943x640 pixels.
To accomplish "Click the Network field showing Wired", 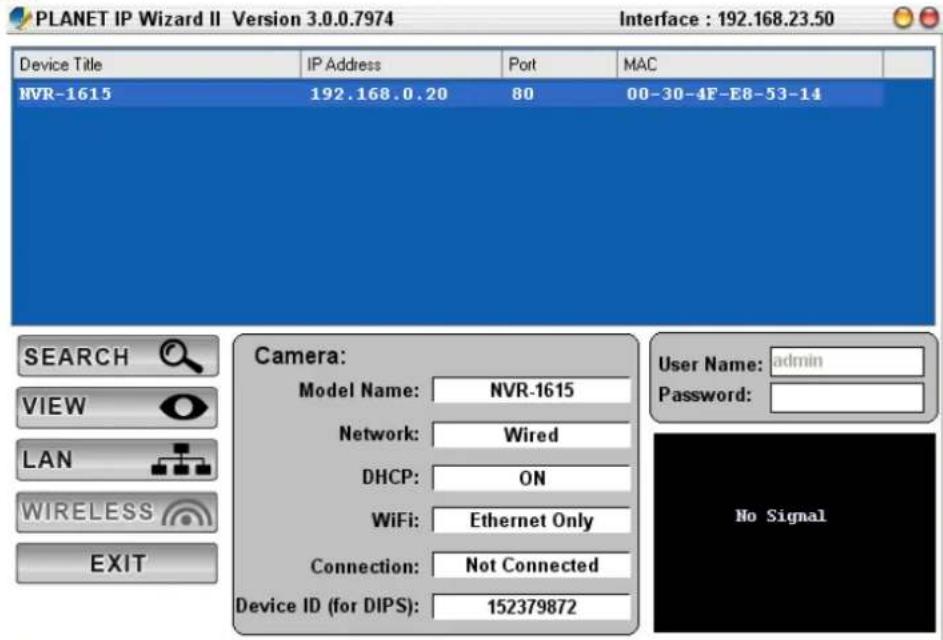I will pyautogui.click(x=532, y=434).
